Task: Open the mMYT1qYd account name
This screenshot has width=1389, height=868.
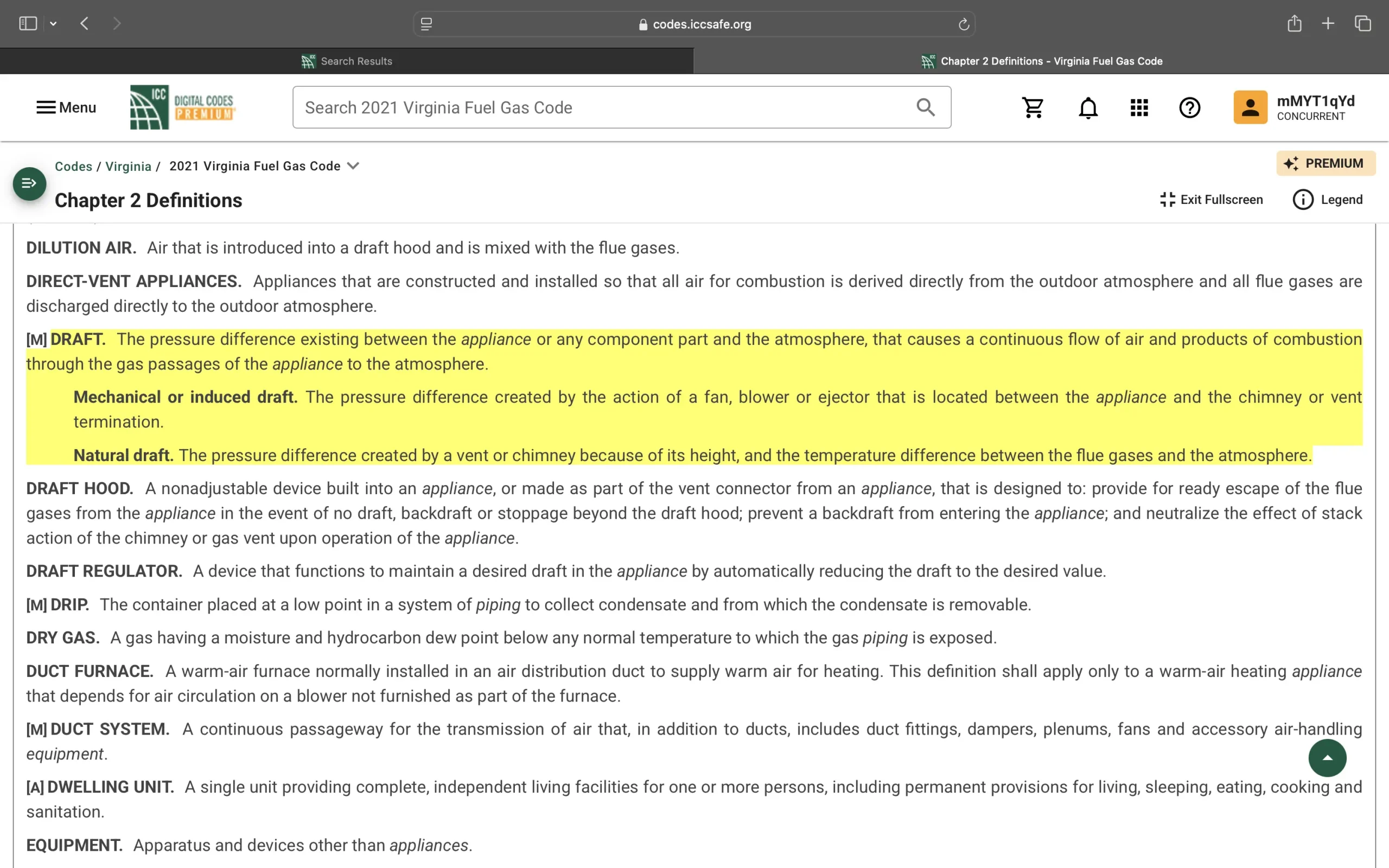Action: [x=1316, y=101]
